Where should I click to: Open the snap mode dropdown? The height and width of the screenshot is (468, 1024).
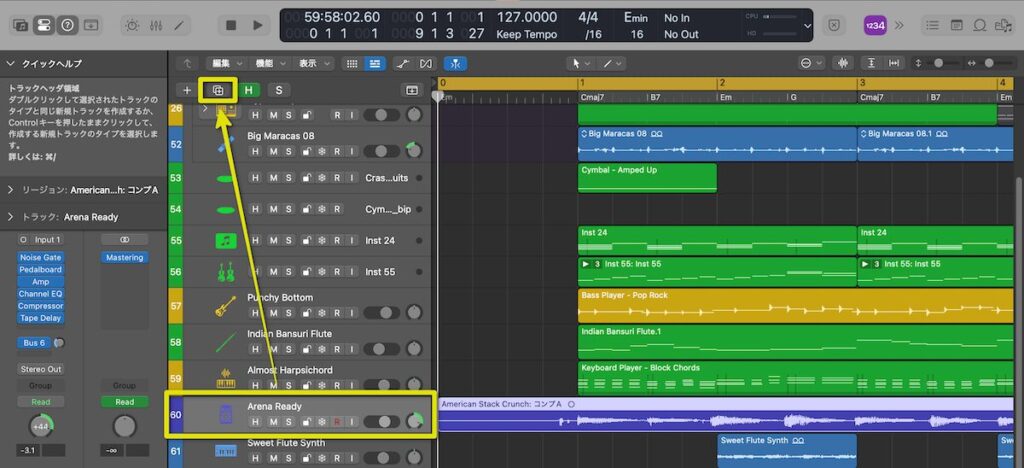coord(810,63)
